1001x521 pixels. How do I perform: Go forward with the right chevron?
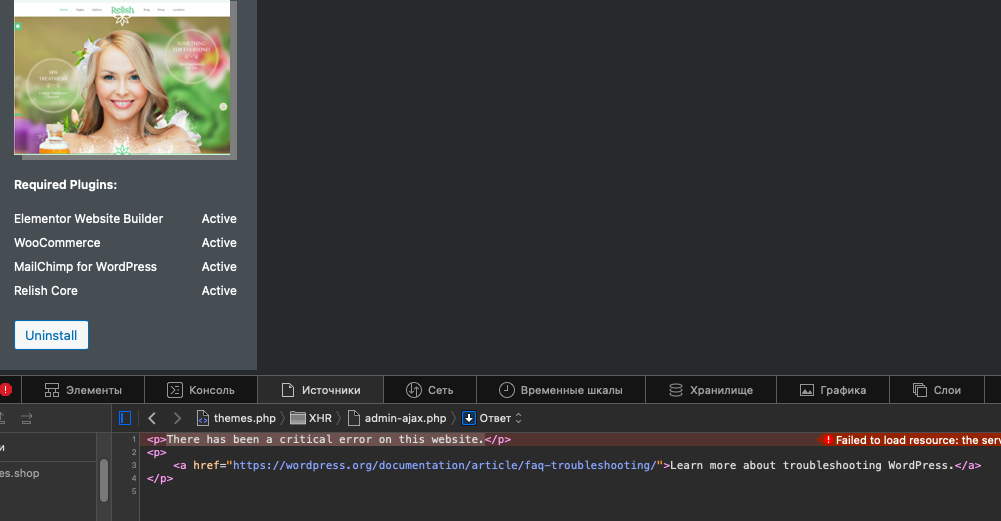tap(177, 418)
